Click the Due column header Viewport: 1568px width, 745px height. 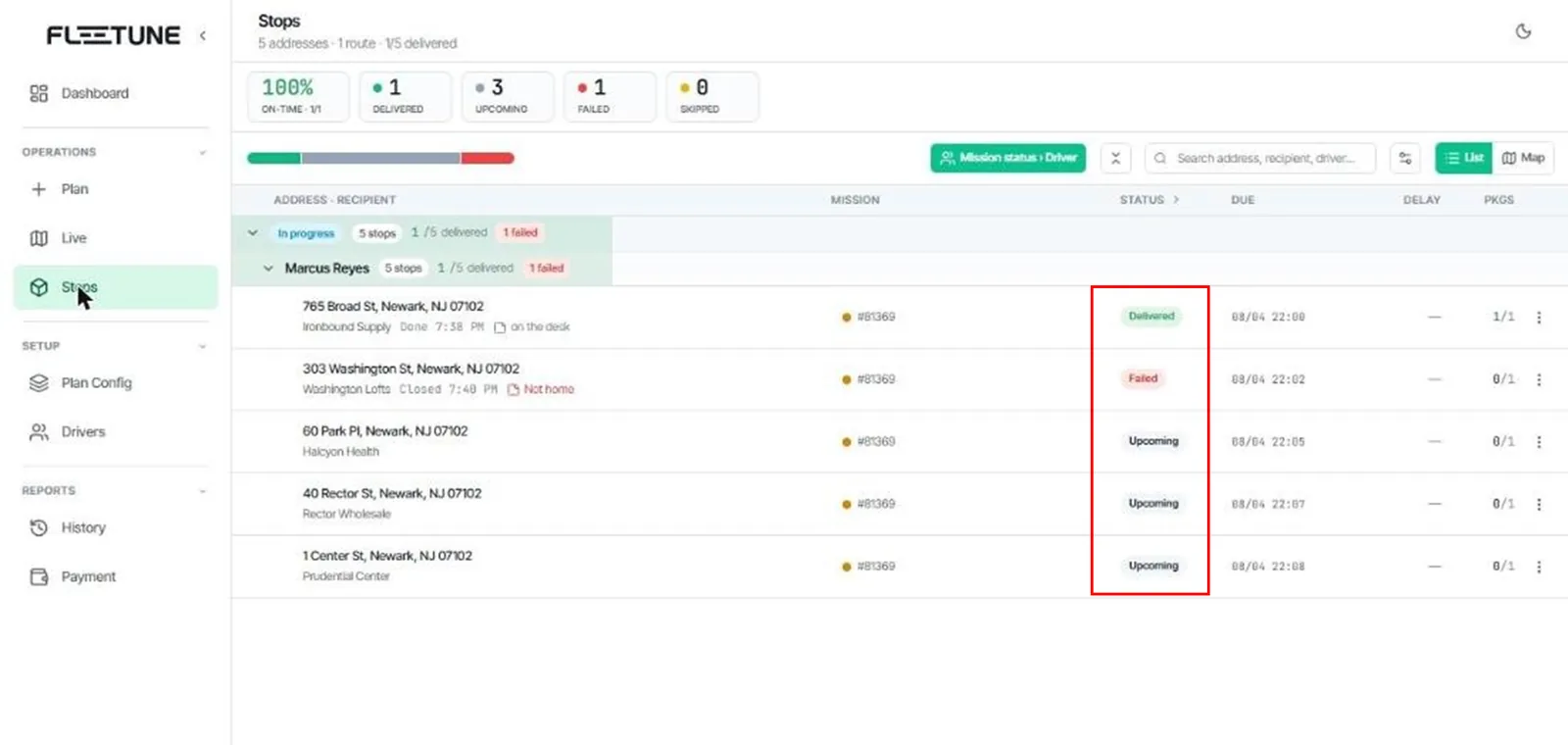[1243, 200]
